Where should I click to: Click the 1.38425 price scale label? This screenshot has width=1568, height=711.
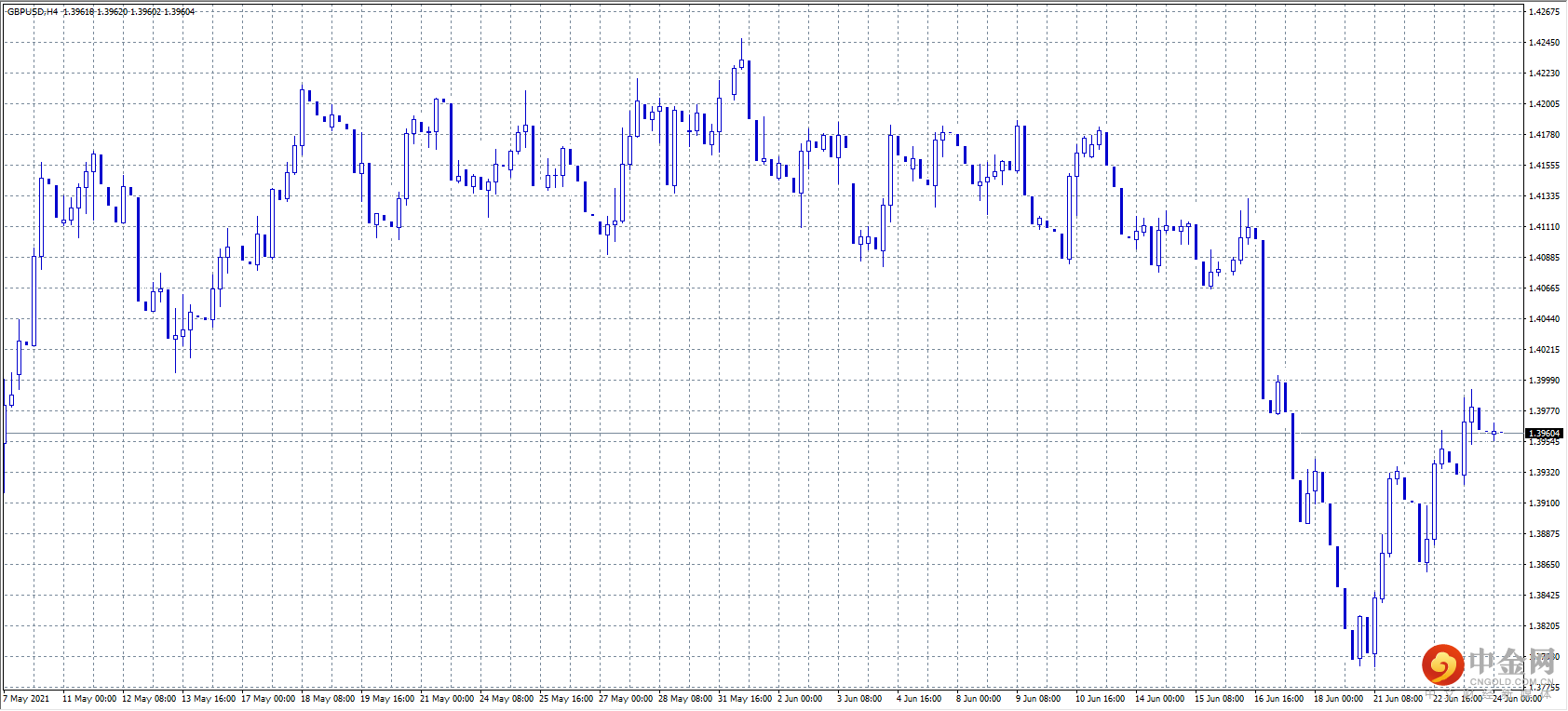1544,596
